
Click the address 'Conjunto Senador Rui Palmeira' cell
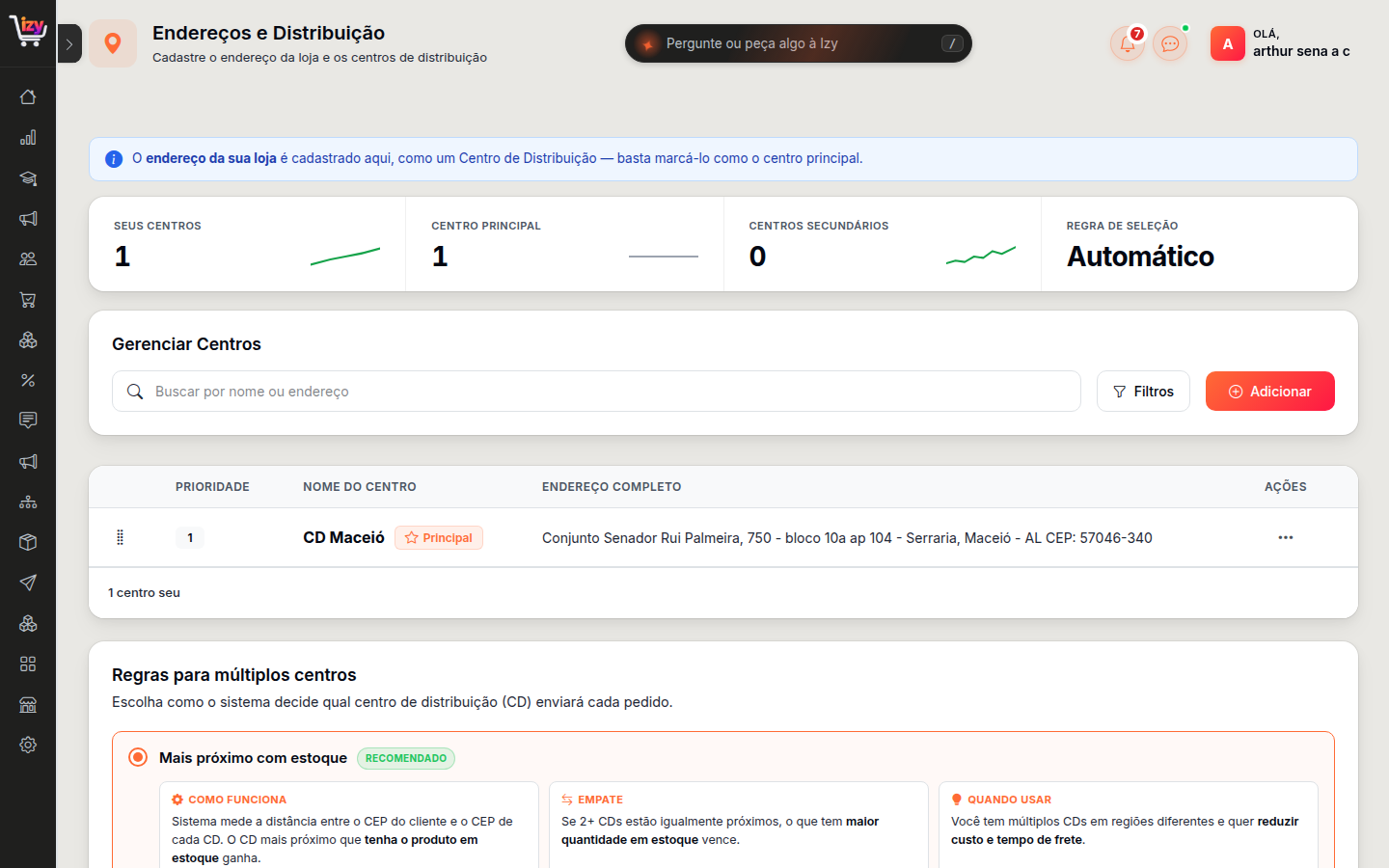pyautogui.click(x=847, y=538)
